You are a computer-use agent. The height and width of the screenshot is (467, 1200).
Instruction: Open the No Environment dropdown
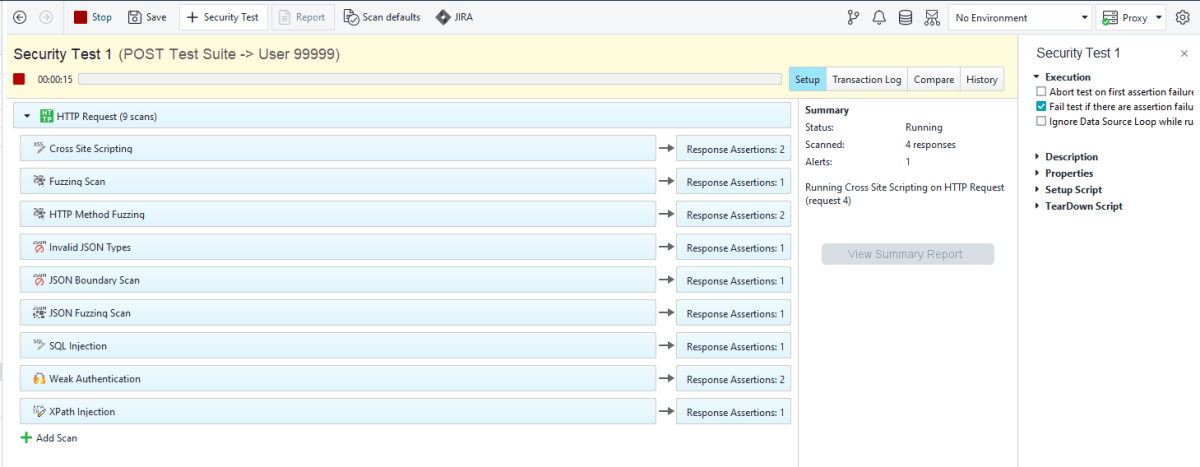coord(1019,17)
